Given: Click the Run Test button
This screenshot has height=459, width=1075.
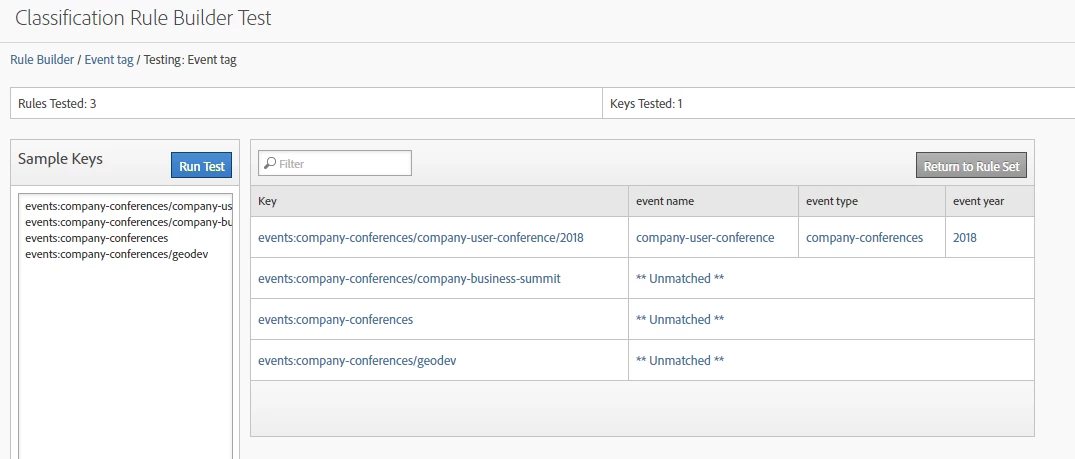Looking at the screenshot, I should [x=201, y=166].
